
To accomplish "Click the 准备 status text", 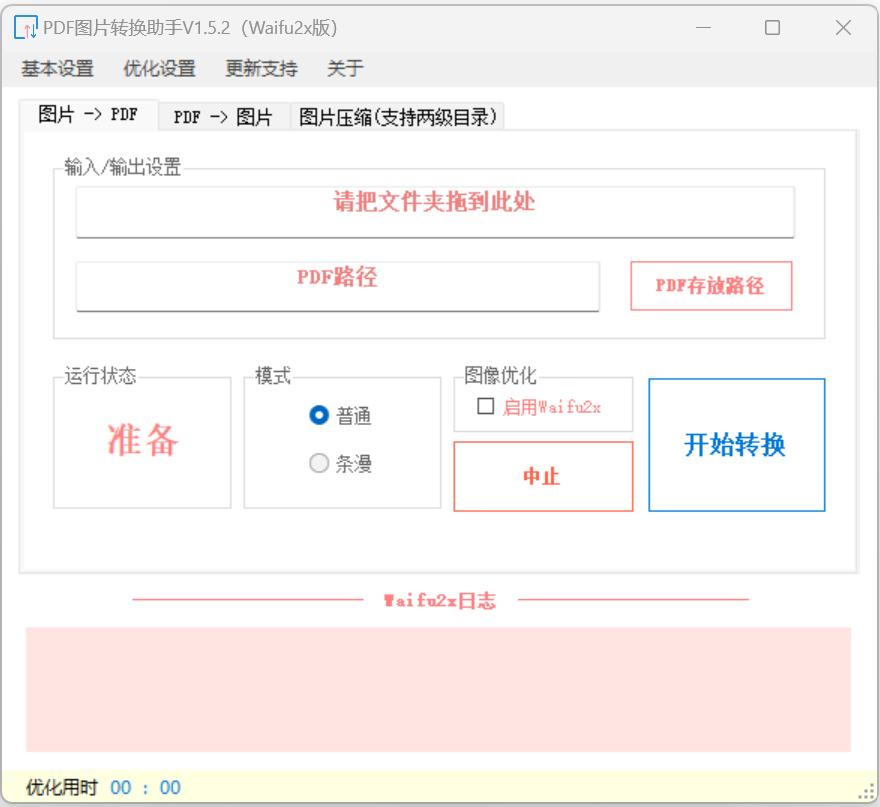I will click(x=143, y=439).
